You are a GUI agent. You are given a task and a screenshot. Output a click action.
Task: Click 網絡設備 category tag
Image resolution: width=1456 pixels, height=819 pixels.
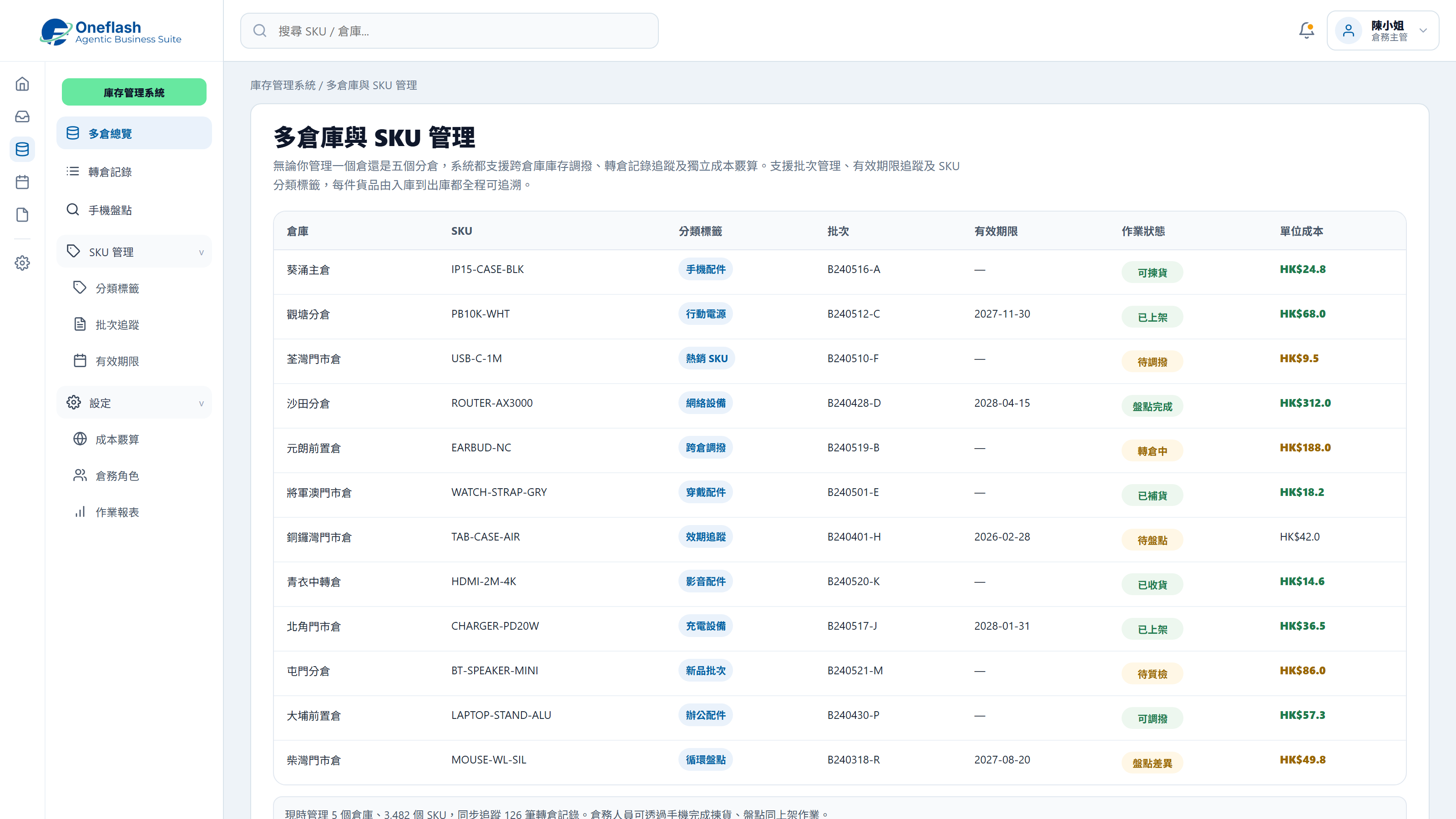point(705,403)
